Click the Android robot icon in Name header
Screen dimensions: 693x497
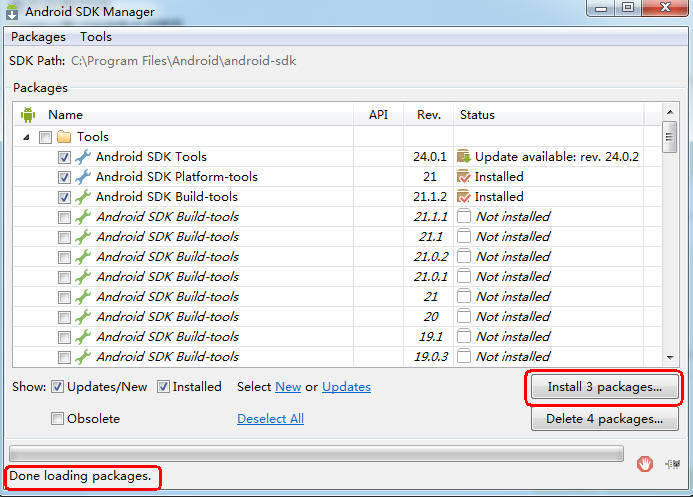pyautogui.click(x=28, y=115)
